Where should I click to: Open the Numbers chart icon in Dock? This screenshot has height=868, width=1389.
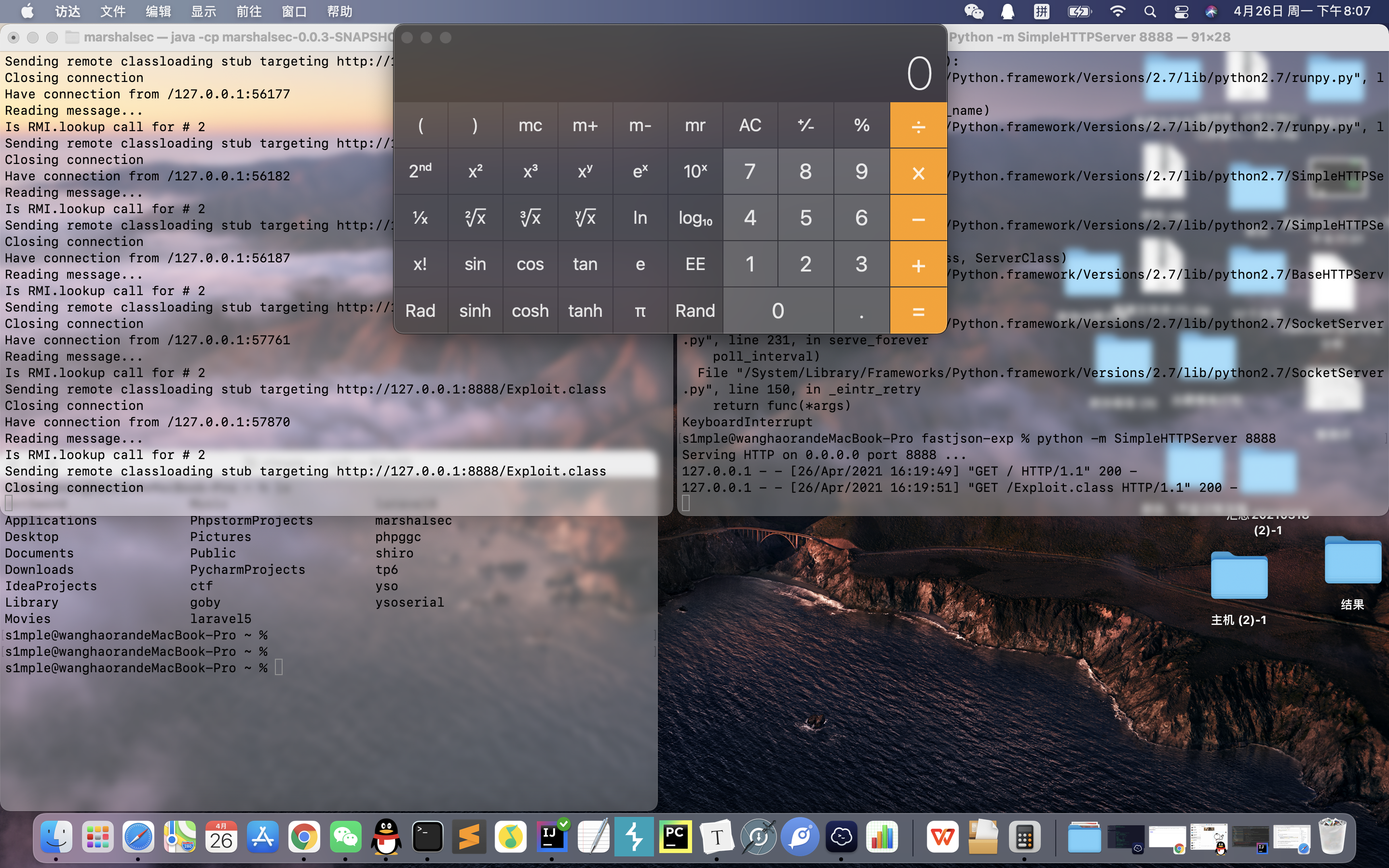pos(882,837)
